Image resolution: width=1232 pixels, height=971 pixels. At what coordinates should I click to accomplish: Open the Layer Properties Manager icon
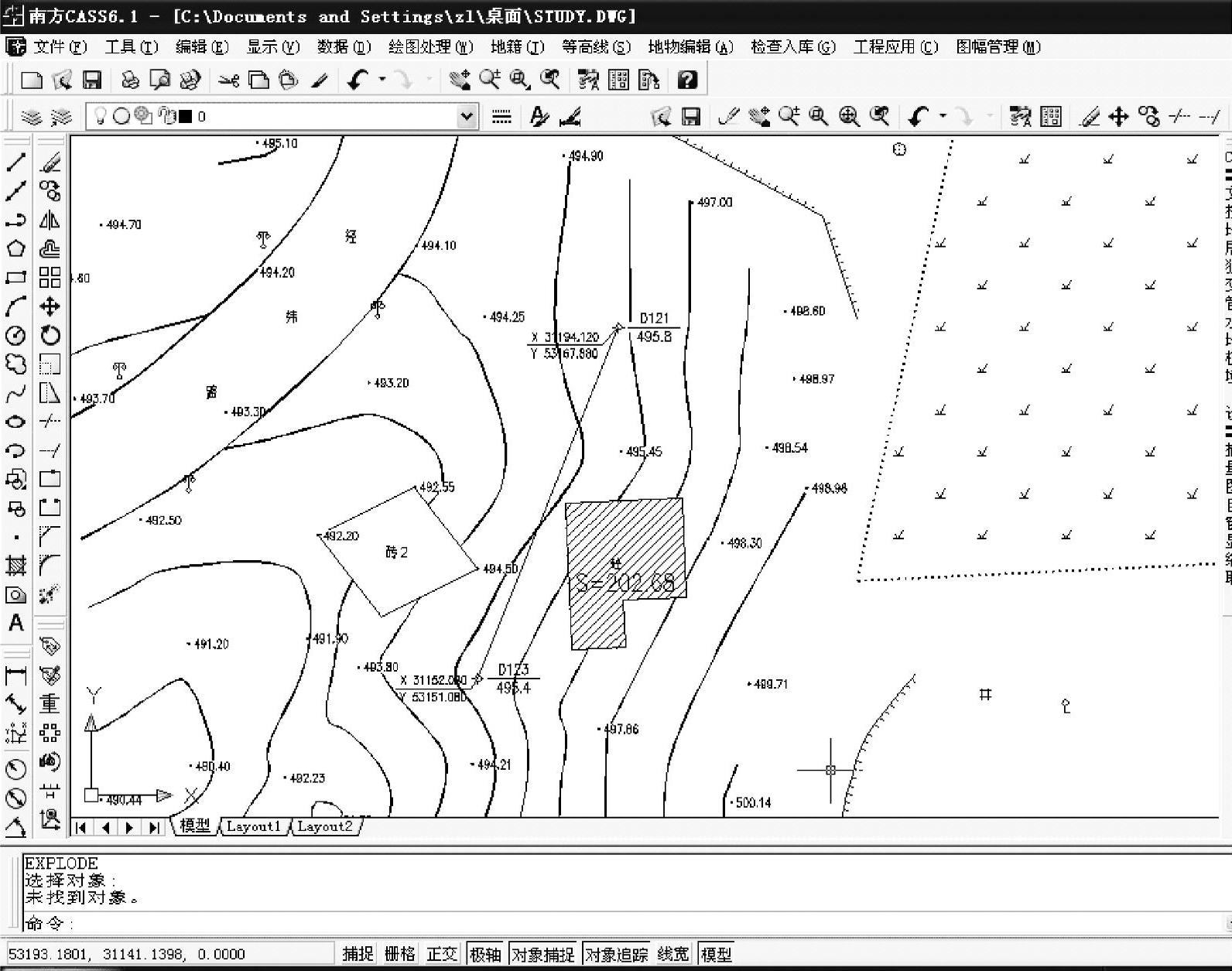point(31,117)
